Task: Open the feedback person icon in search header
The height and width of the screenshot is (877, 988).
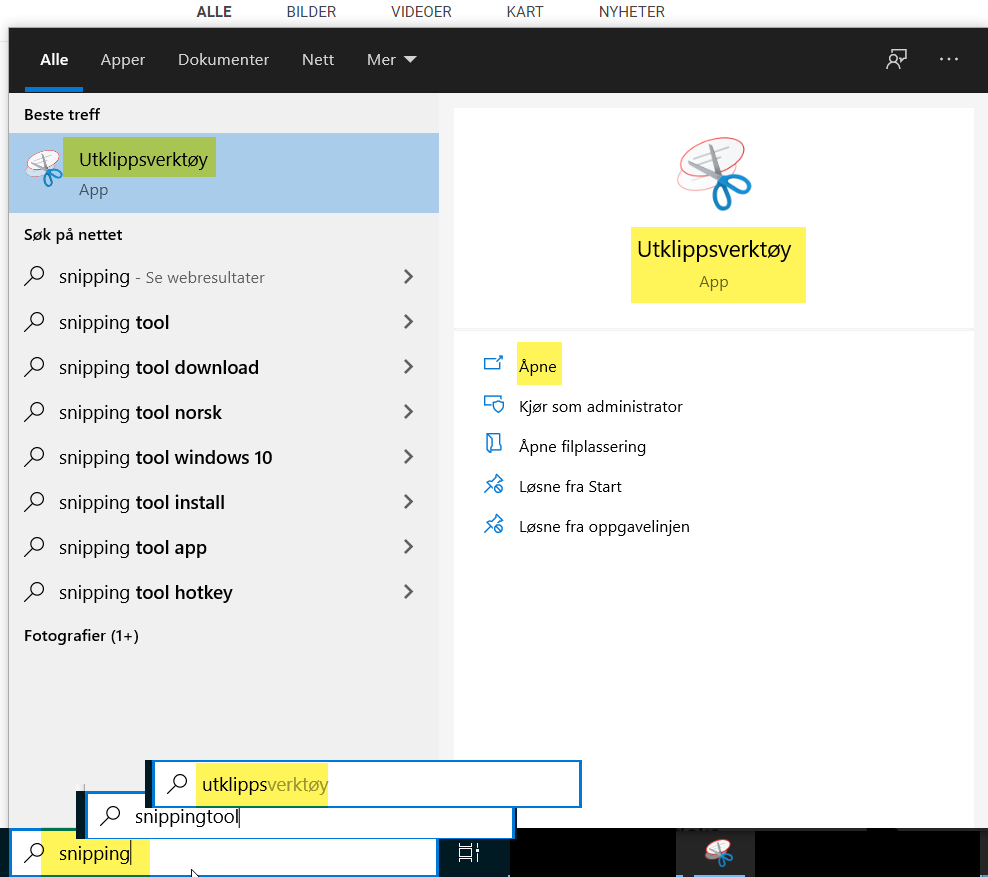Action: point(896,59)
